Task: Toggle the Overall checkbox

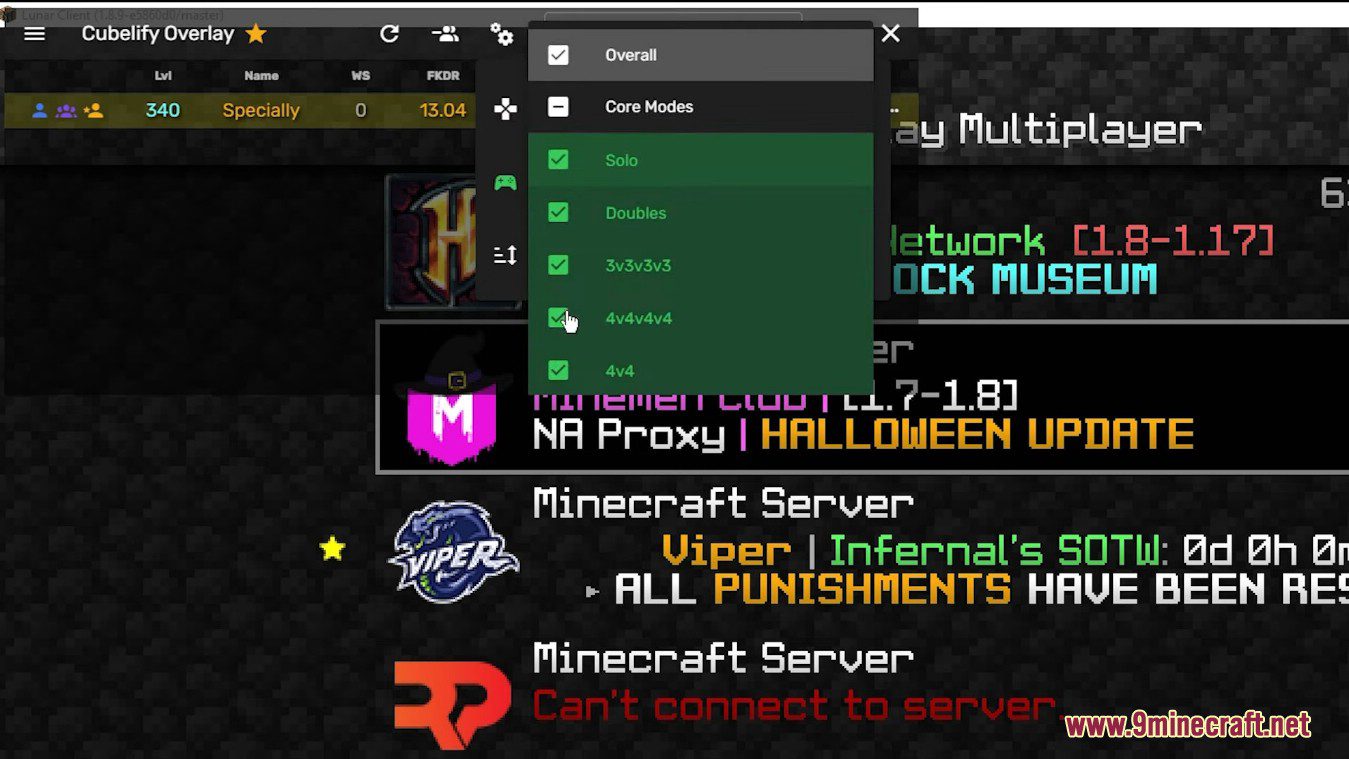Action: 558,55
